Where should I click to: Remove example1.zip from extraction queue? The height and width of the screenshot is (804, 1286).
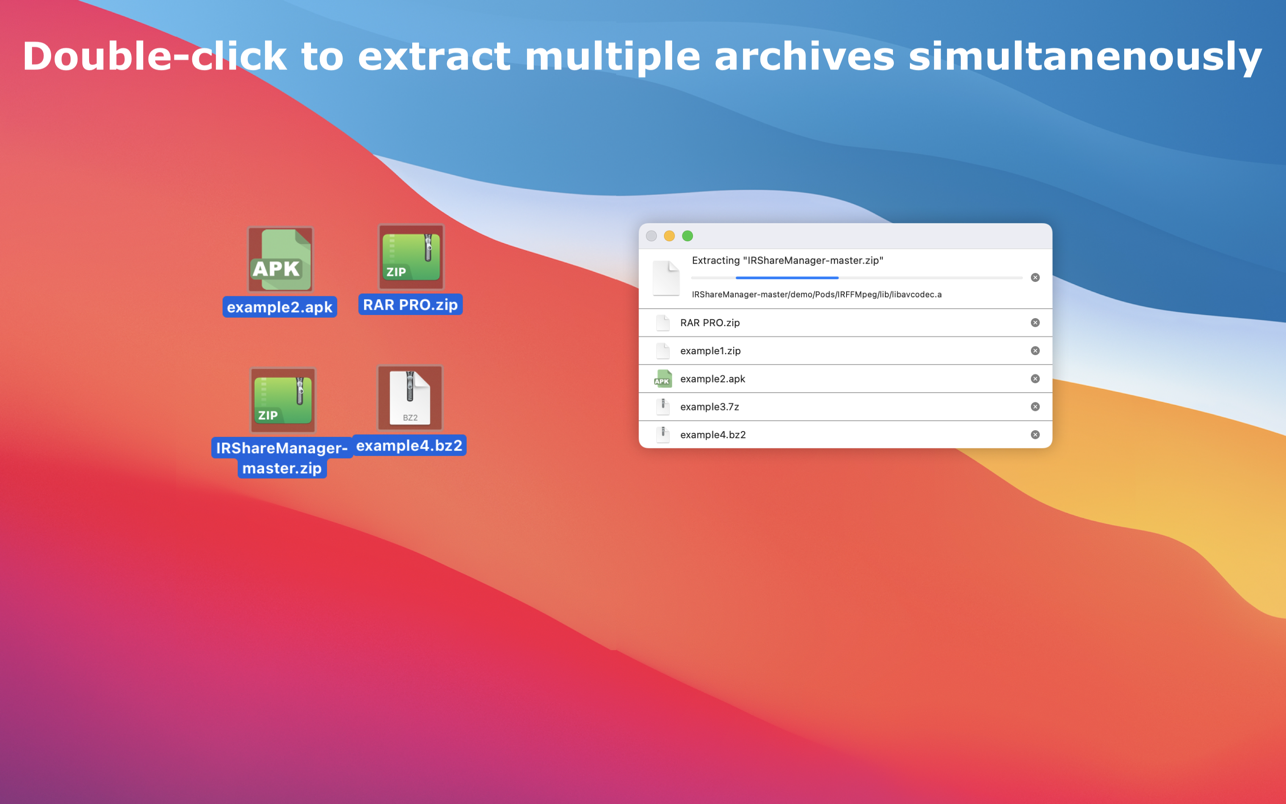pos(1035,351)
